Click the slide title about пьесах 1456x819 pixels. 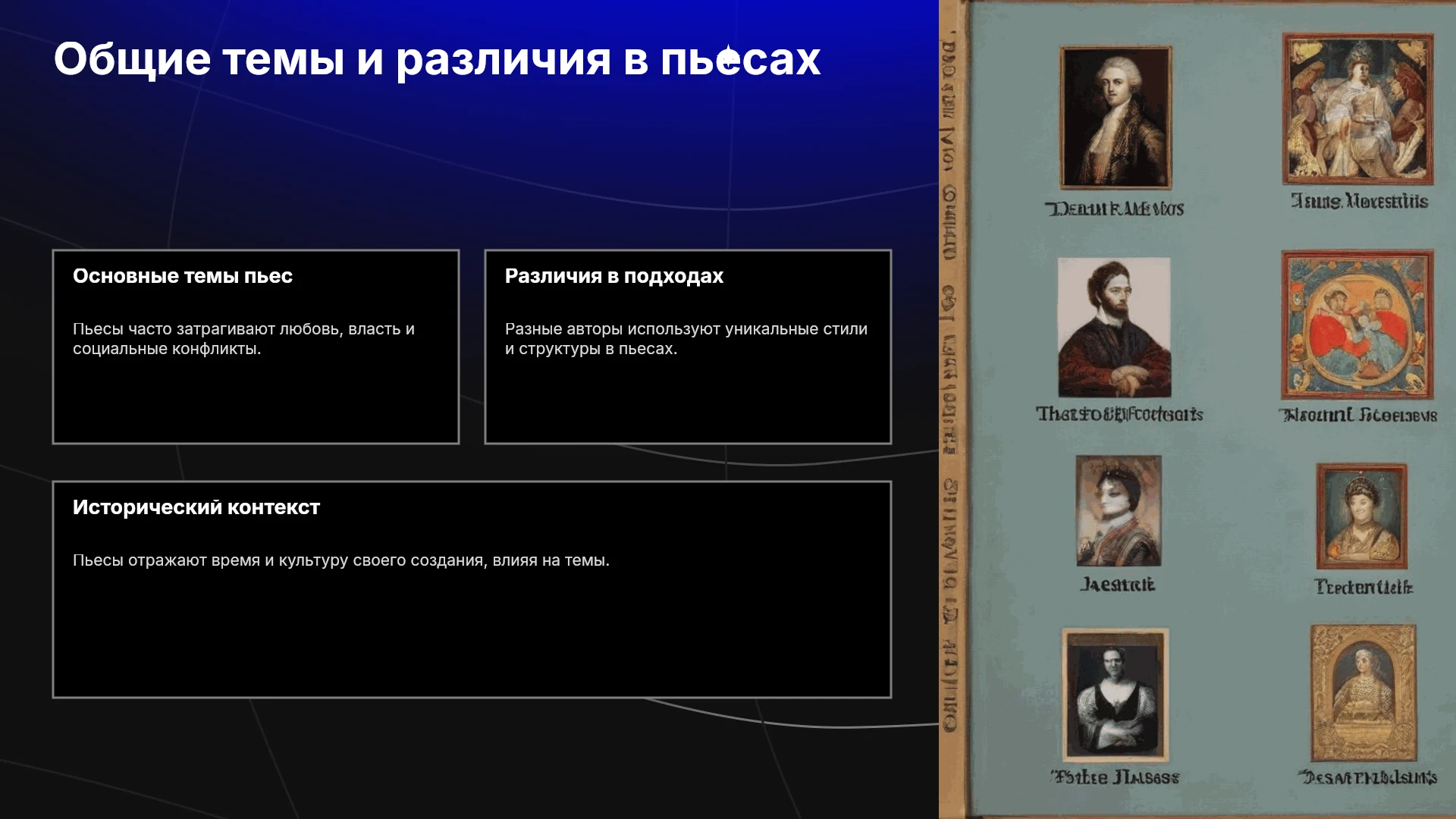437,59
